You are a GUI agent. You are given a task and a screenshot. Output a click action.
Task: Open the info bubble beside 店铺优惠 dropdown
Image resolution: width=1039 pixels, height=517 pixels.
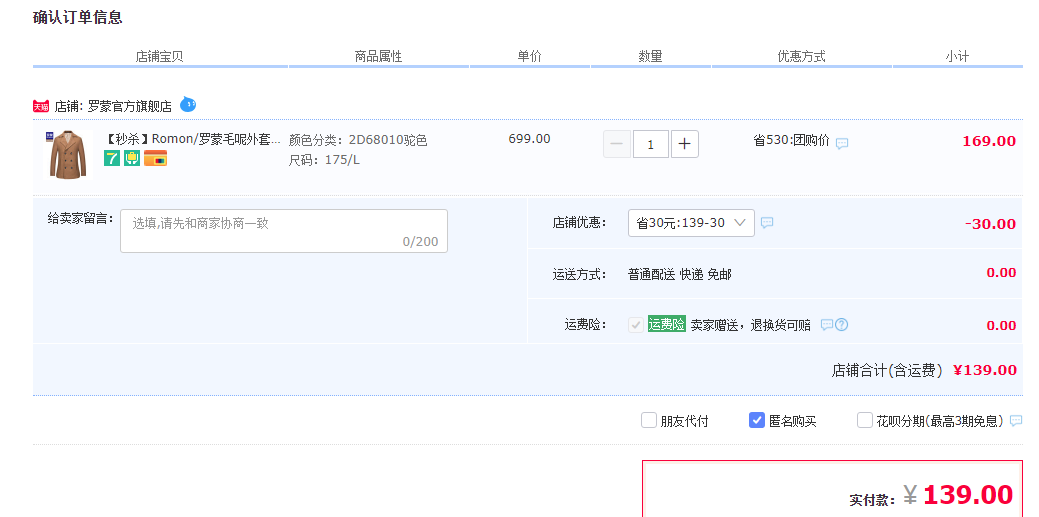(767, 223)
